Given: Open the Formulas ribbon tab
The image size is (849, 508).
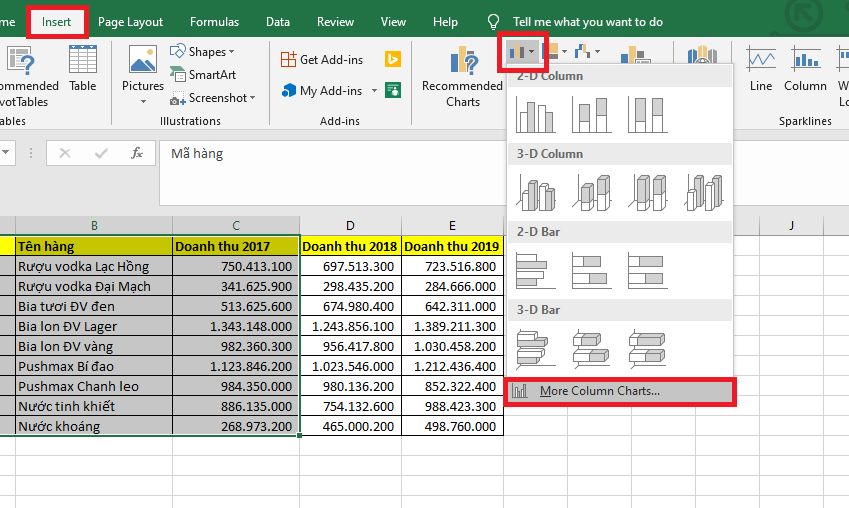Looking at the screenshot, I should click(214, 21).
